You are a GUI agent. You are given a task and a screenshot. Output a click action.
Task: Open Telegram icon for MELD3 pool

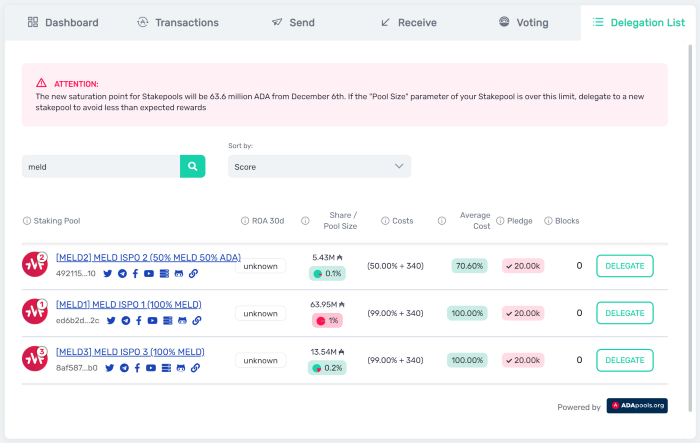125,368
